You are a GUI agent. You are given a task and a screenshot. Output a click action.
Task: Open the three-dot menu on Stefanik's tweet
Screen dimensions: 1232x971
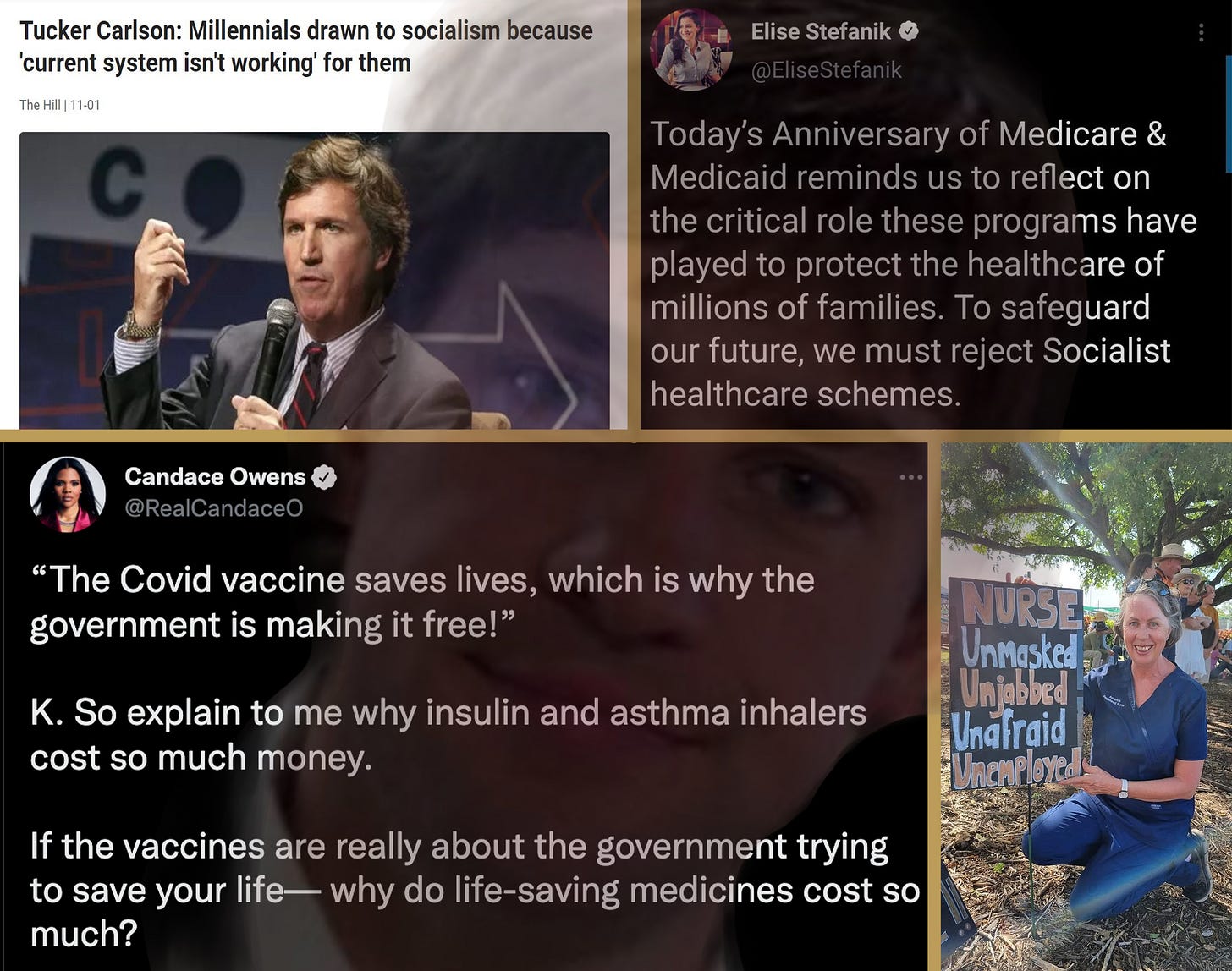1201,33
